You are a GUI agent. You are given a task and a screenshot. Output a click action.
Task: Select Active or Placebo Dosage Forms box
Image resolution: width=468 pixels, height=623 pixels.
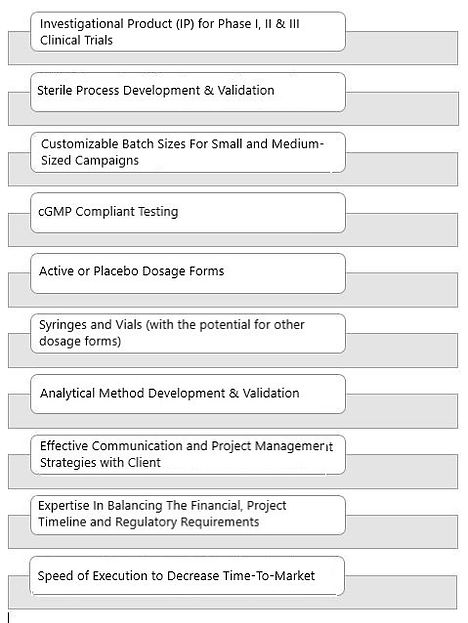pos(188,274)
